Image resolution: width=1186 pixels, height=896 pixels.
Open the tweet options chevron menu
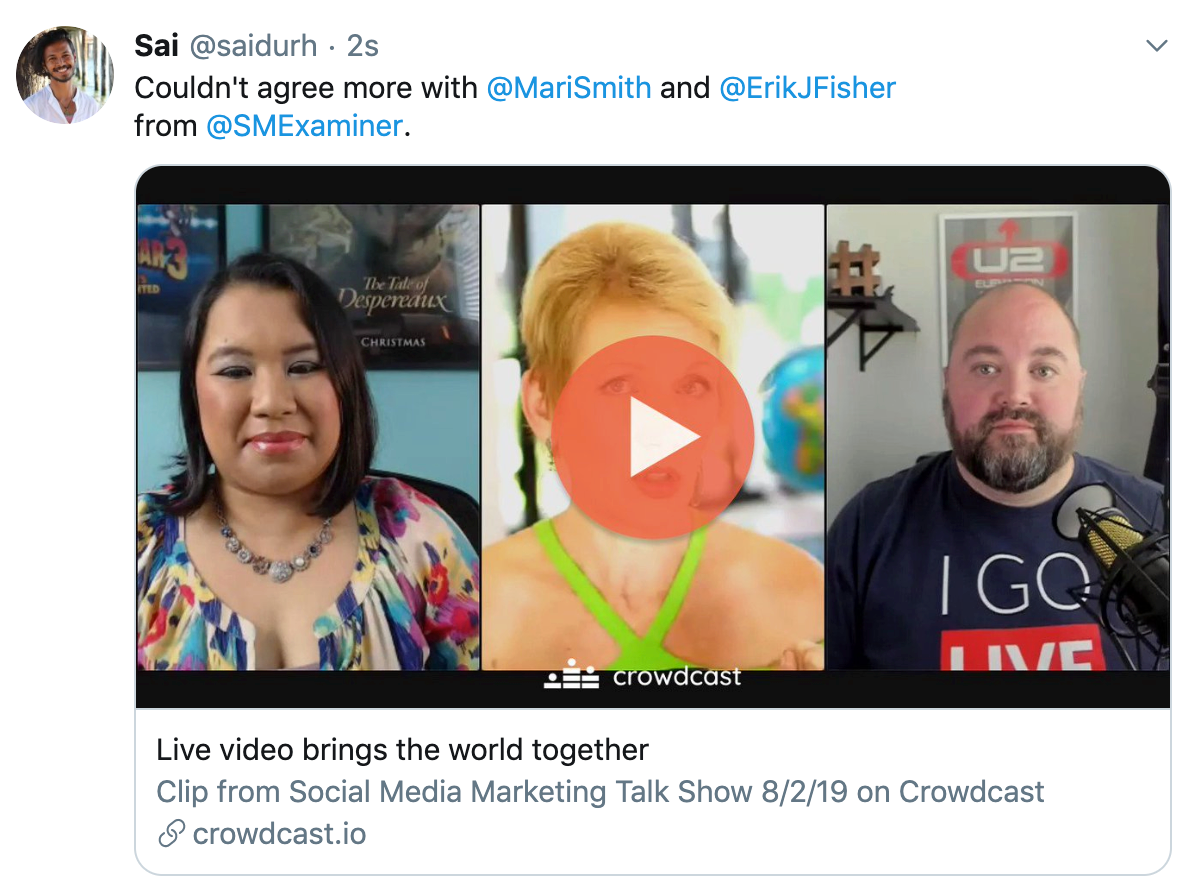[x=1157, y=46]
